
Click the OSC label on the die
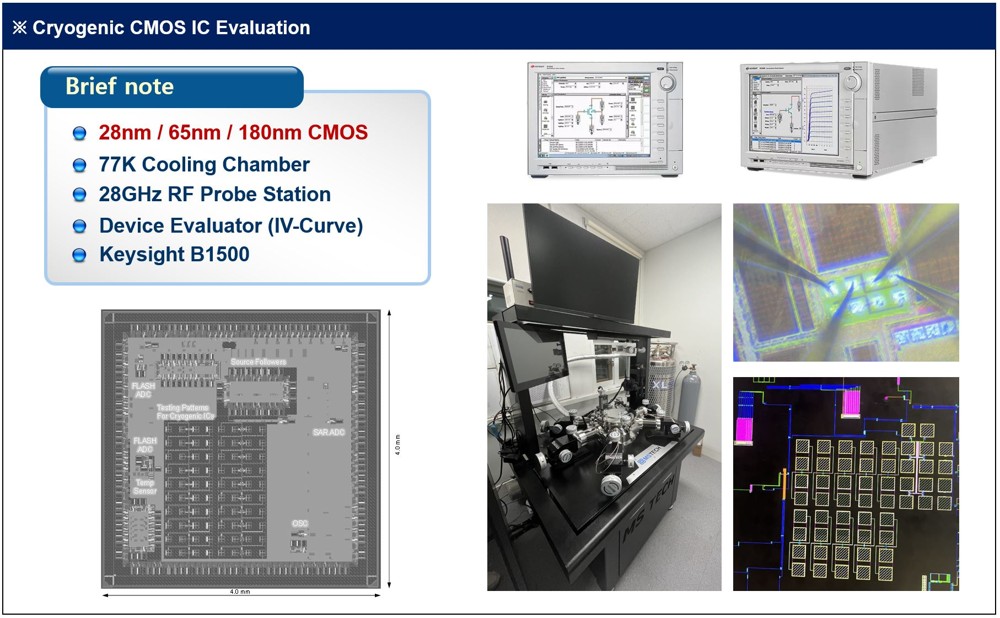tap(300, 524)
